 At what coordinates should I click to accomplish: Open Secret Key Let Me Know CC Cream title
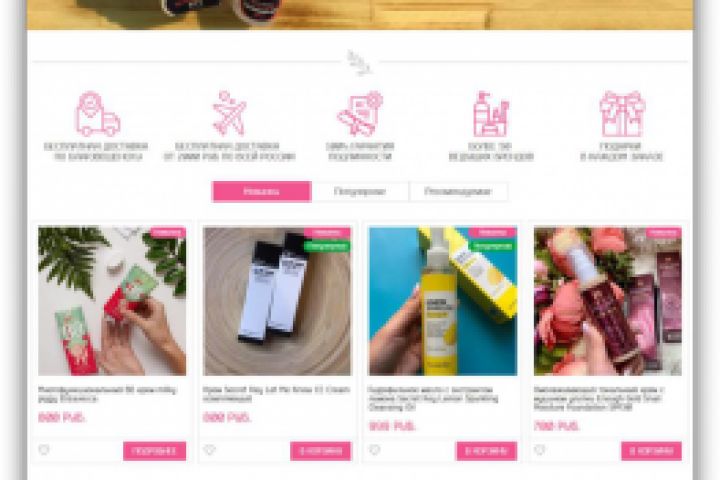click(276, 394)
